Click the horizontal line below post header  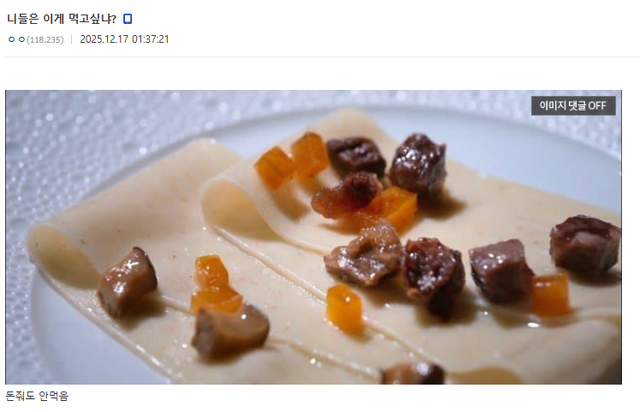click(322, 57)
